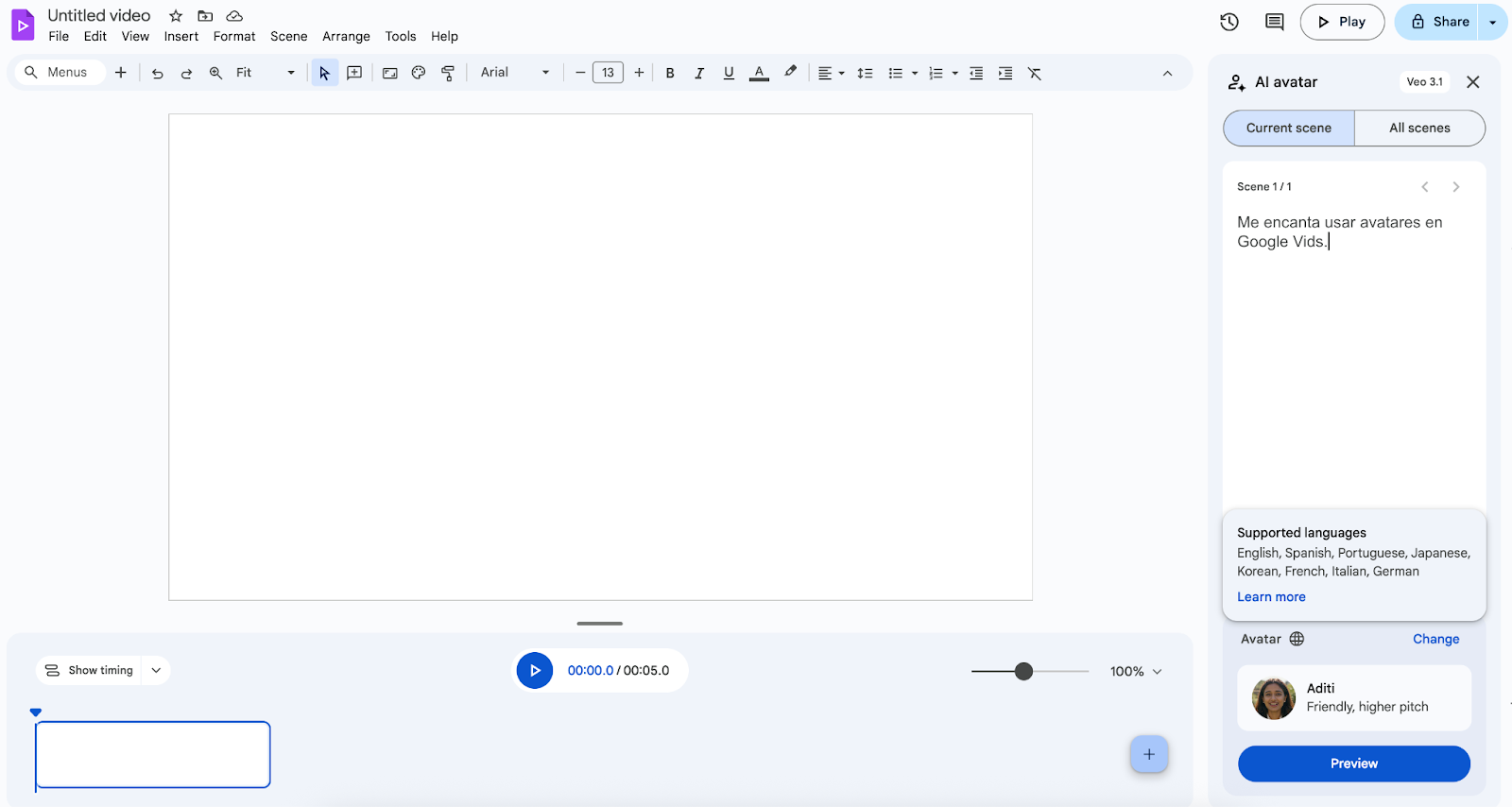
Task: Select the text highlight color pen
Action: click(x=790, y=72)
